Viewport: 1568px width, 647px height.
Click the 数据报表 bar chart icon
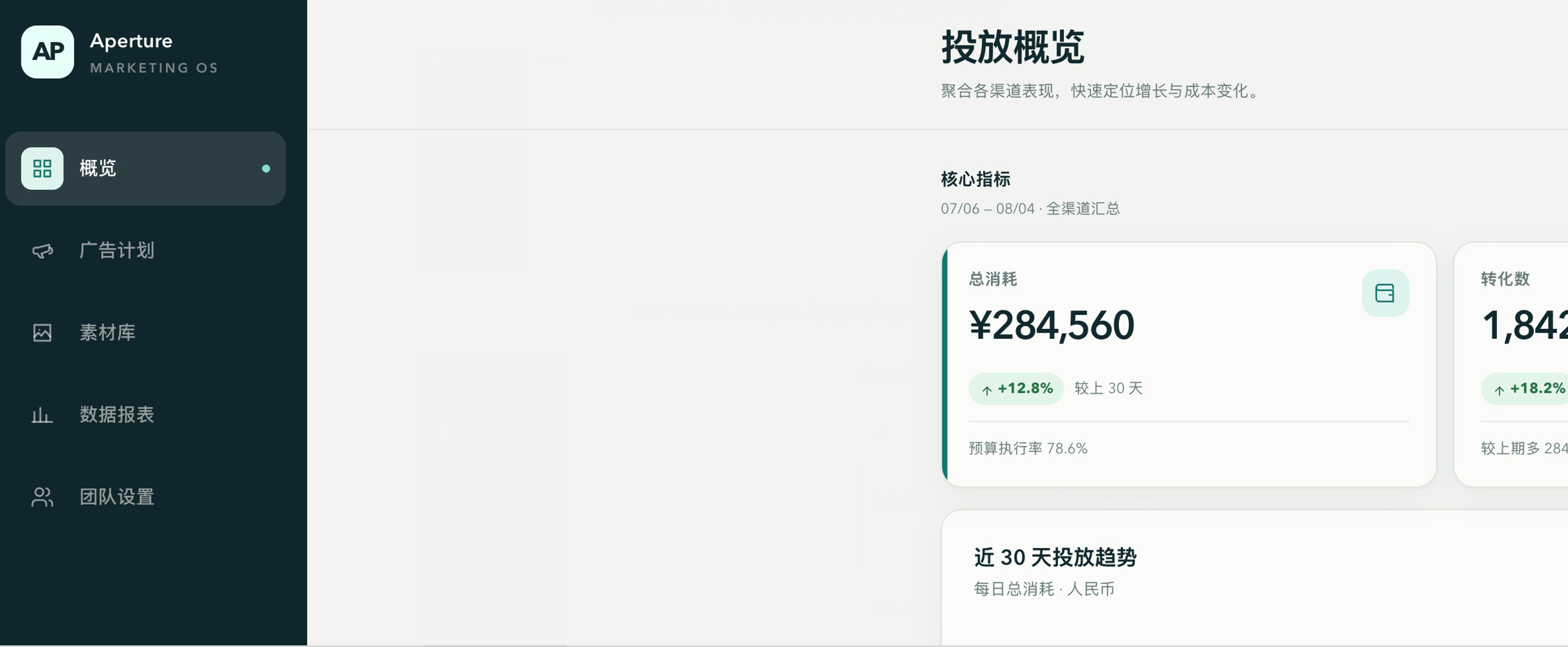click(42, 415)
